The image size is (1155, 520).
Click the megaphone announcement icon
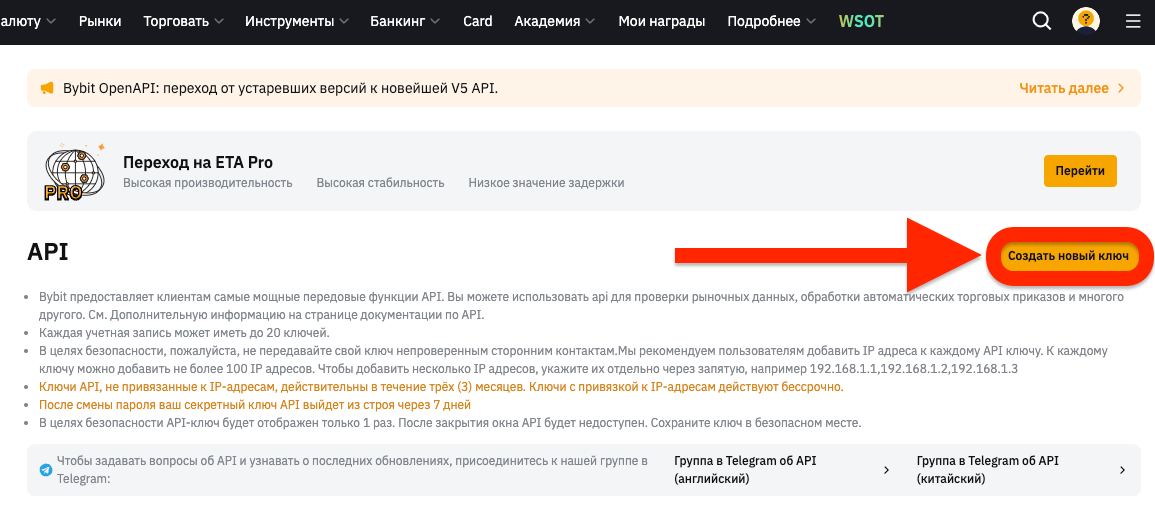[x=47, y=88]
